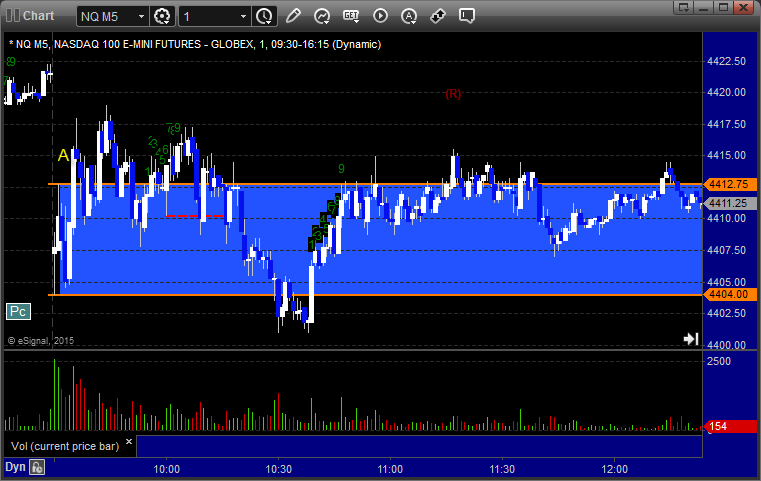Screen dimensions: 761x481
Task: Click the 4404.00 orange price marker
Action: coord(729,294)
